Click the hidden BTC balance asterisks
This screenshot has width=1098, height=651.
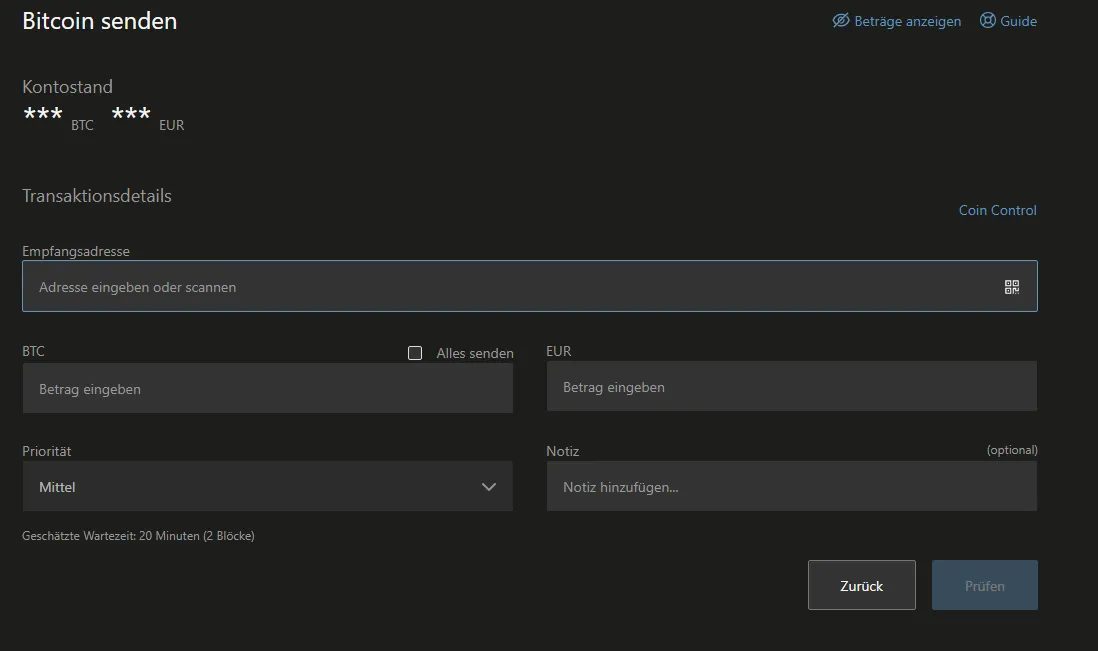[x=43, y=113]
